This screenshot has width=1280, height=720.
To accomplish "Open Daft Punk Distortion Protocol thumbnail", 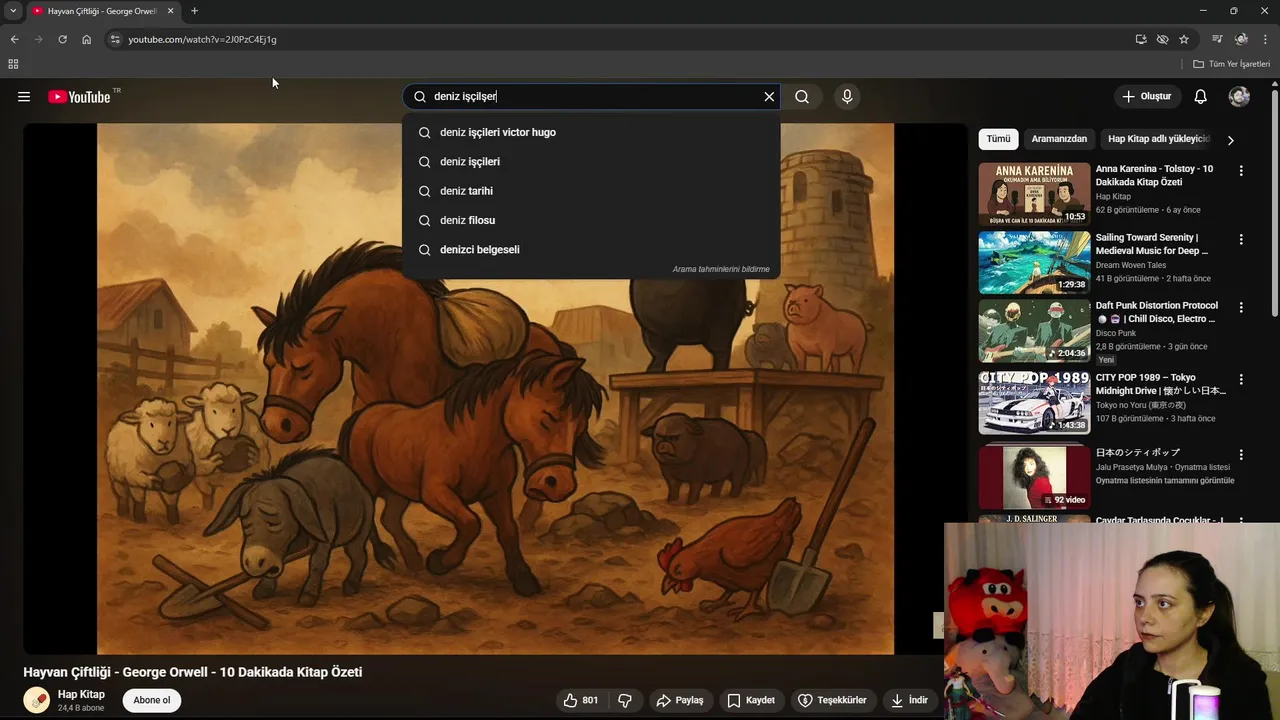I will point(1034,331).
